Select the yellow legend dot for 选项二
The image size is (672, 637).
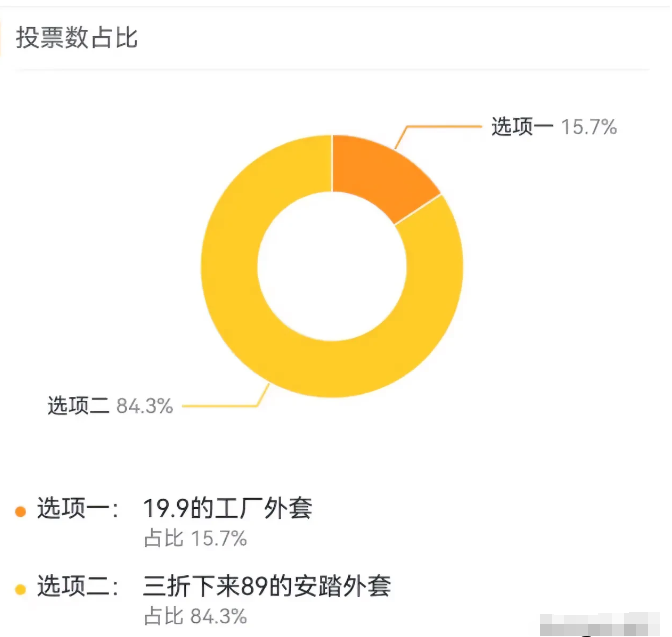click(20, 589)
